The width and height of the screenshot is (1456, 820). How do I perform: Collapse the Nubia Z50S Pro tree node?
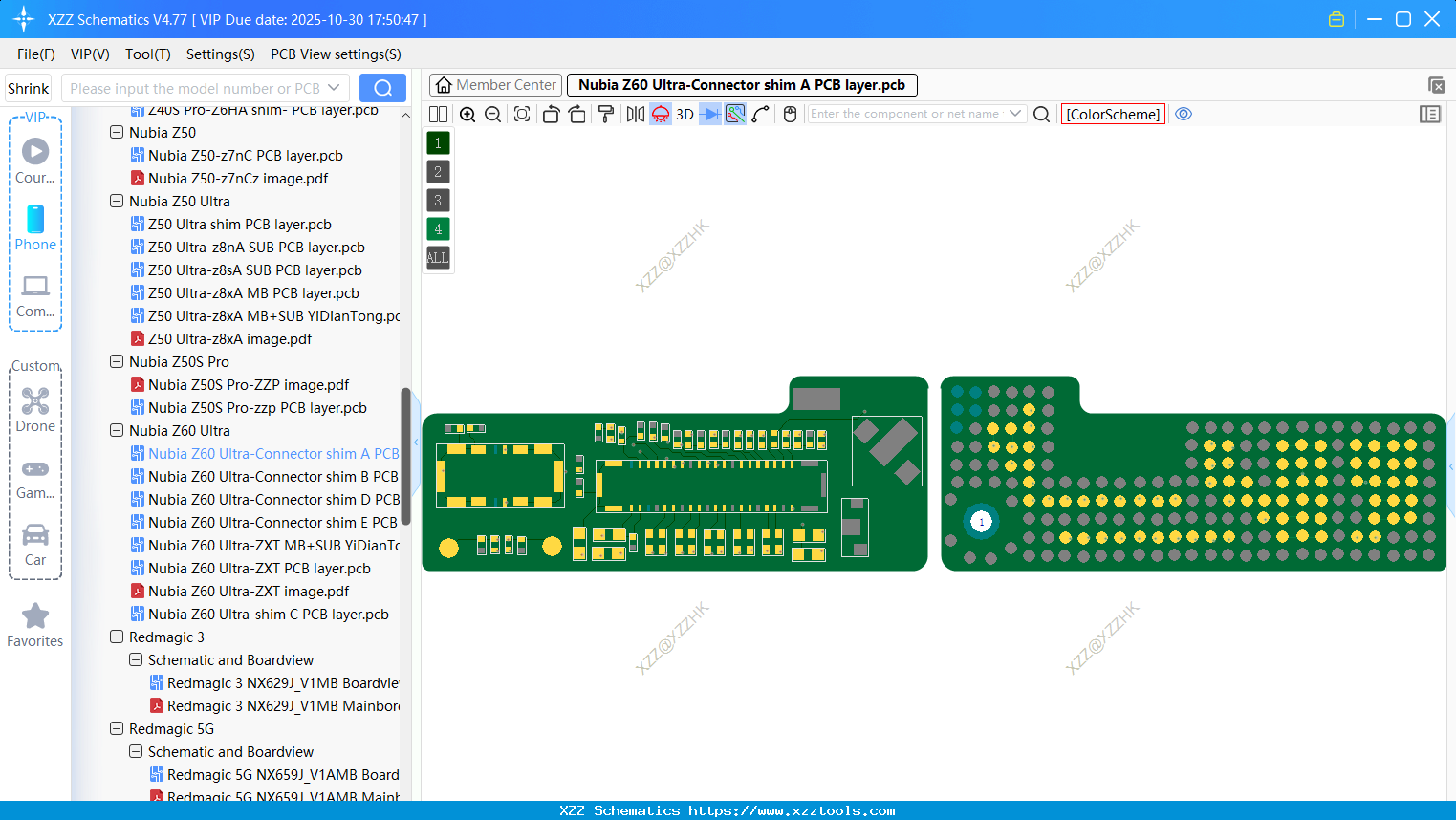(x=117, y=362)
